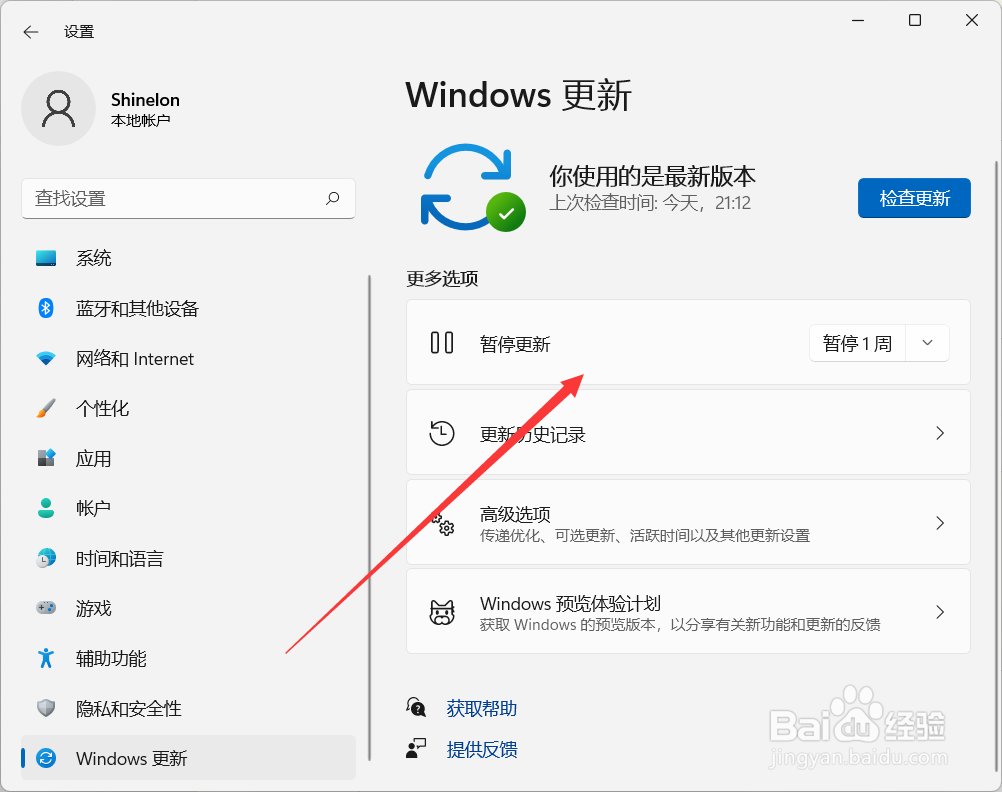The height and width of the screenshot is (792, 1002).
Task: Click the Wi-Fi network icon
Action: [46, 359]
